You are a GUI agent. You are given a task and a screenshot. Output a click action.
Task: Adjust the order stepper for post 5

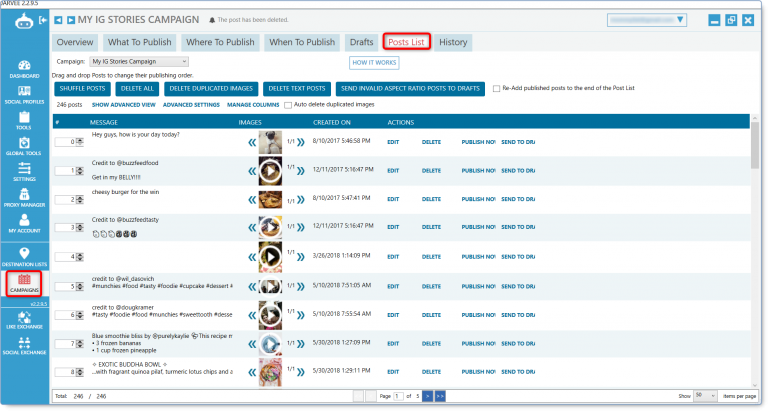[80, 287]
